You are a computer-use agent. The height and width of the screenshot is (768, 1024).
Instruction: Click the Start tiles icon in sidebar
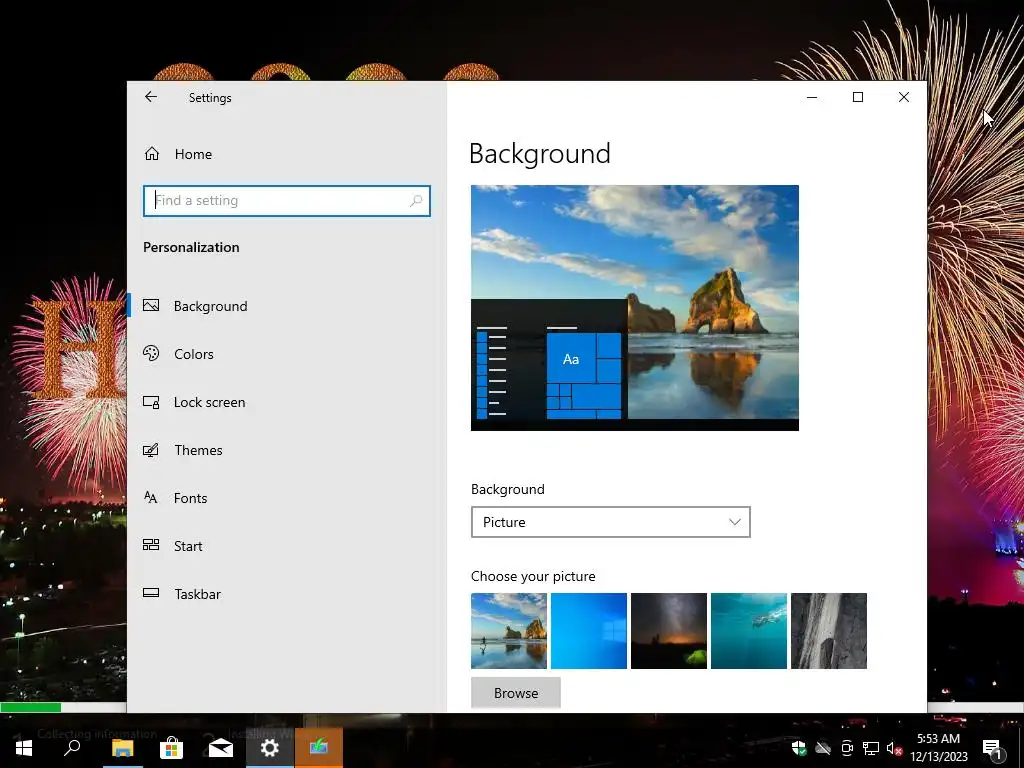[x=151, y=545]
